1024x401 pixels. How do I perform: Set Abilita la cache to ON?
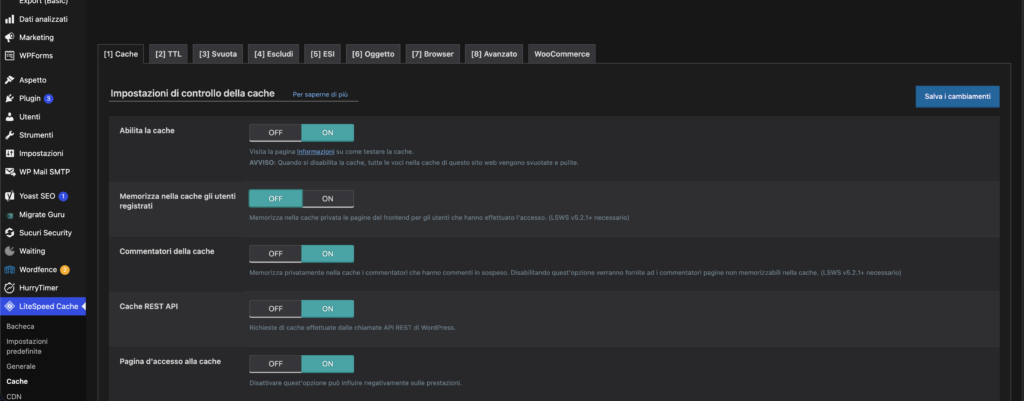pos(327,133)
